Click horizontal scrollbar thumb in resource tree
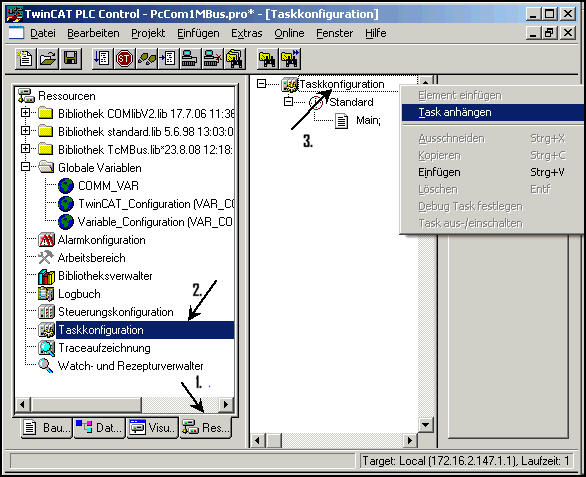The image size is (586, 477). 86,404
